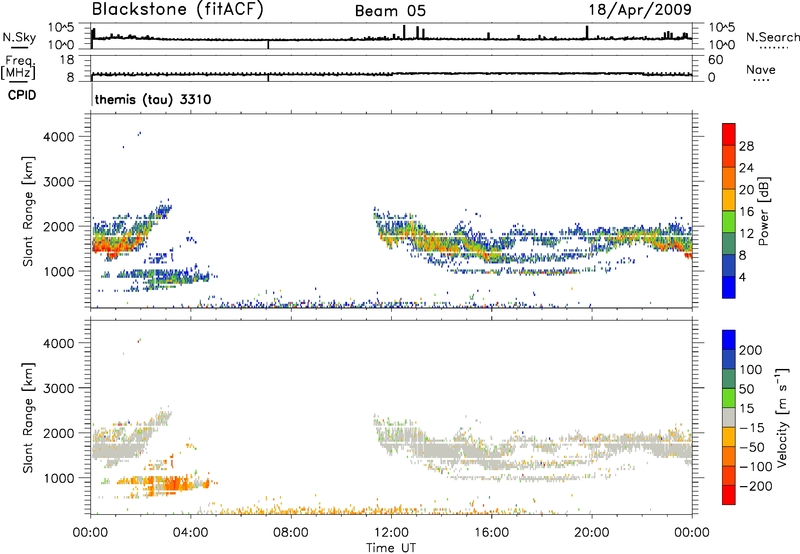800x554 pixels.
Task: Click the '3000' tick on the velocity panel axis
Action: [59, 388]
